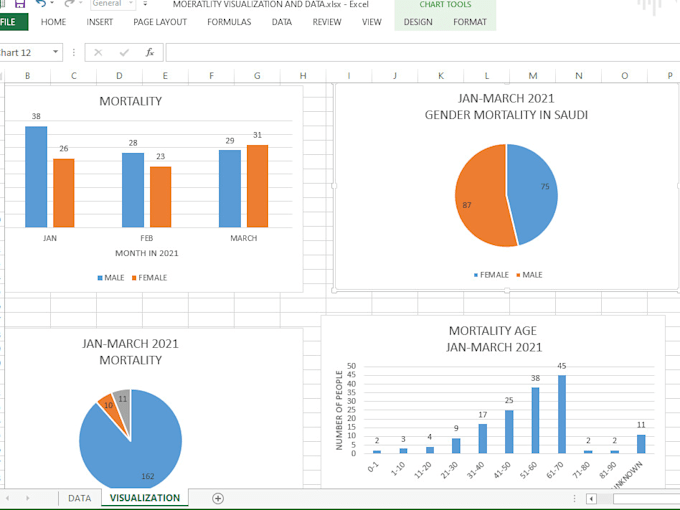Click the JAN-MARCH 2021 MORTALITY pie chart title

click(131, 352)
